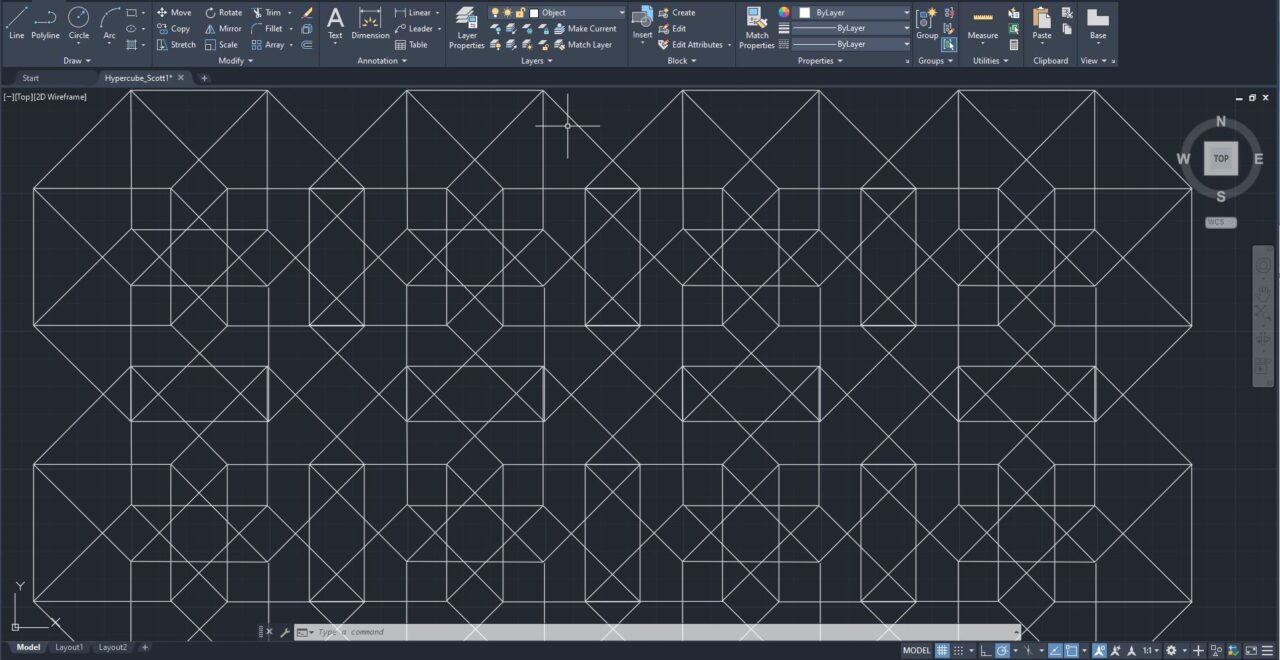Open the Layer Properties manager
The width and height of the screenshot is (1280, 660).
[x=466, y=29]
